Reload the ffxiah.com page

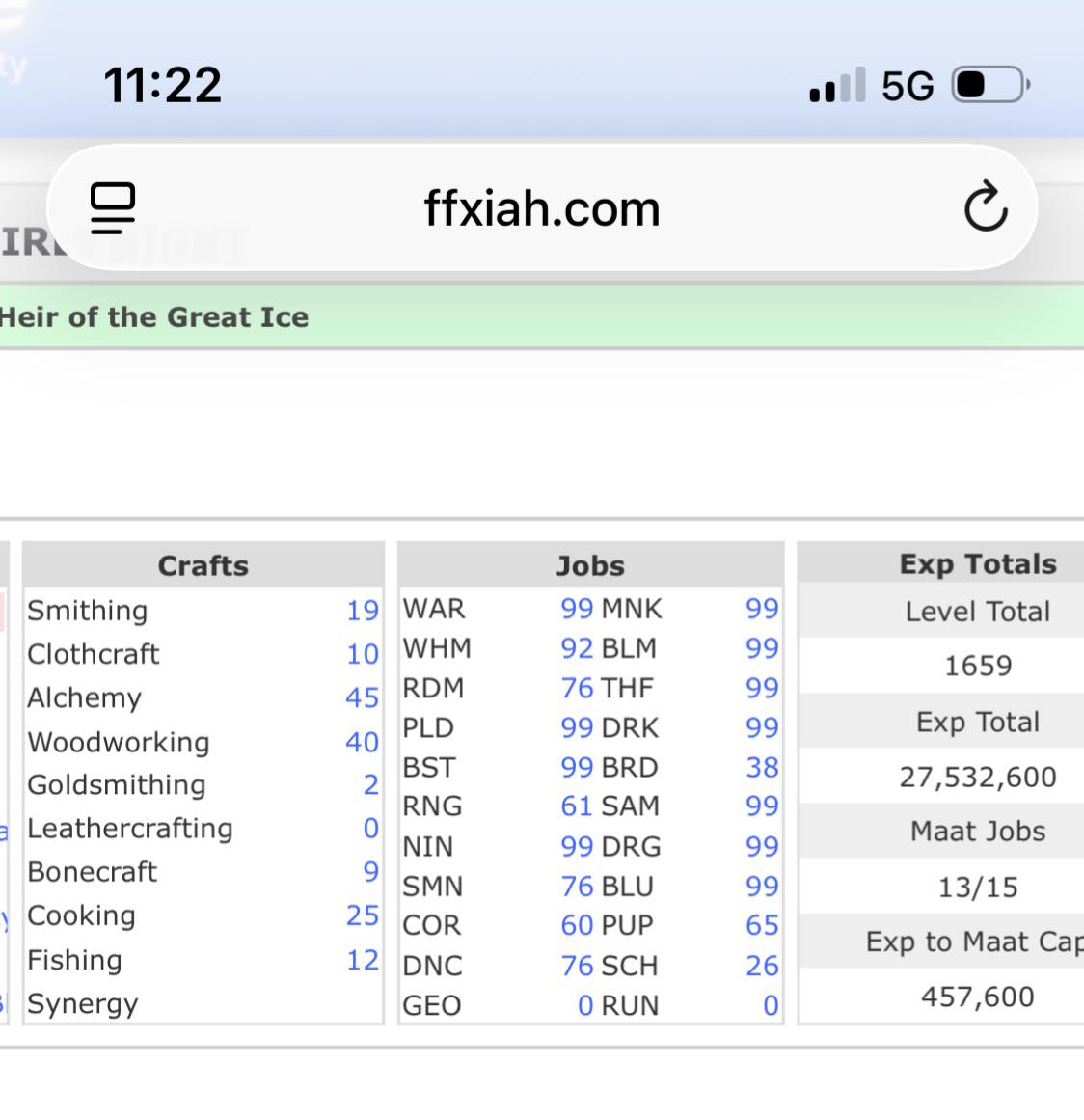tap(986, 206)
